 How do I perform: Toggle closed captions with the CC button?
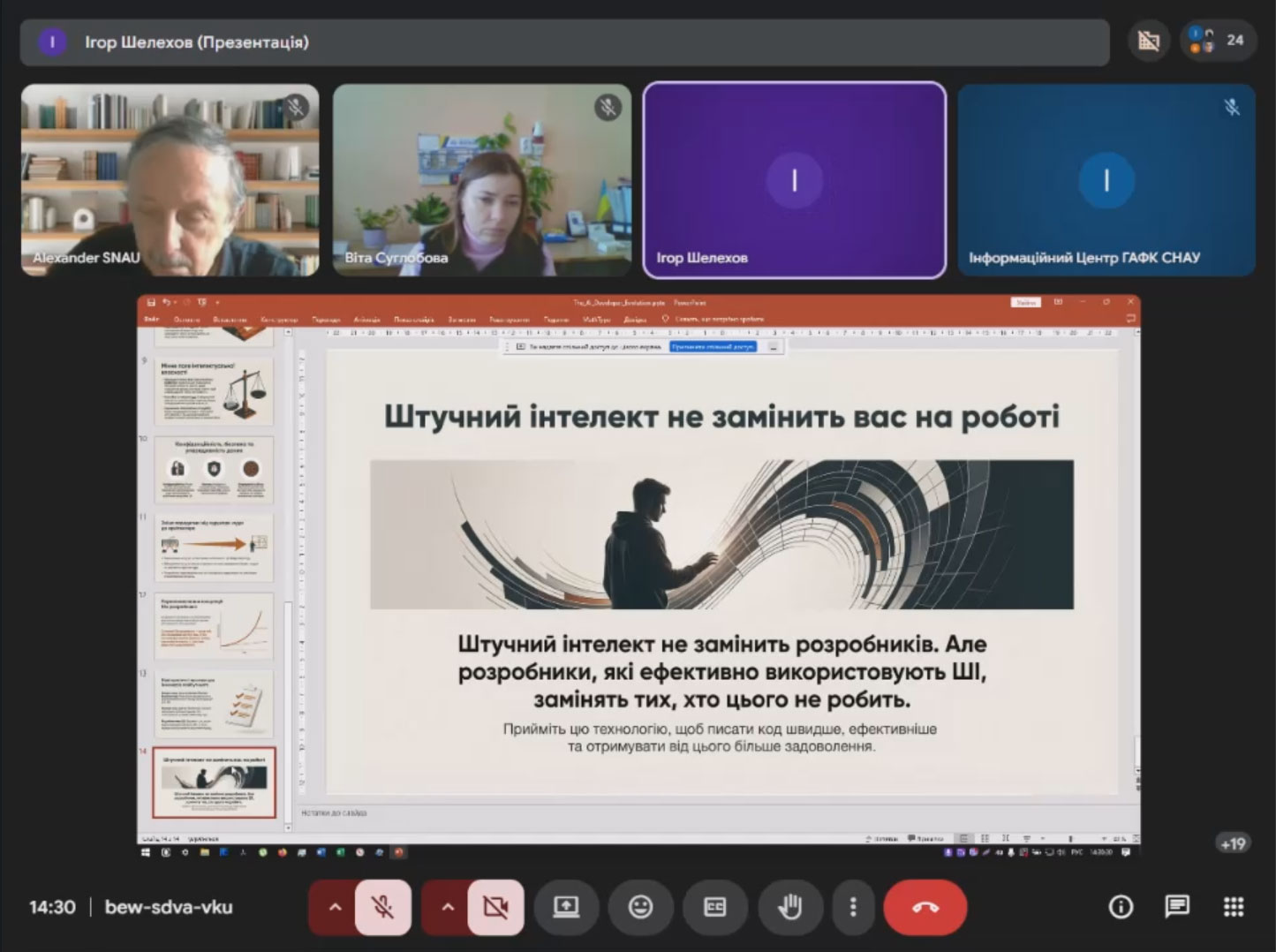tap(714, 907)
